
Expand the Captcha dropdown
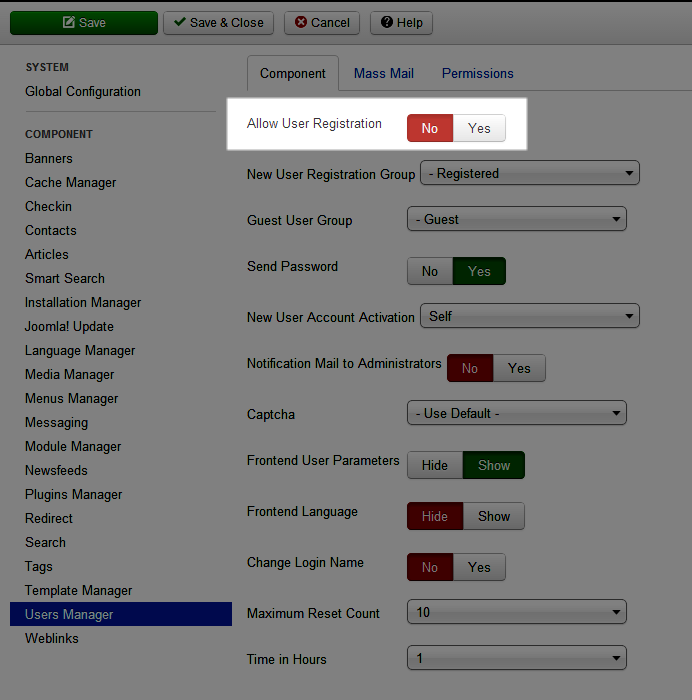[516, 413]
